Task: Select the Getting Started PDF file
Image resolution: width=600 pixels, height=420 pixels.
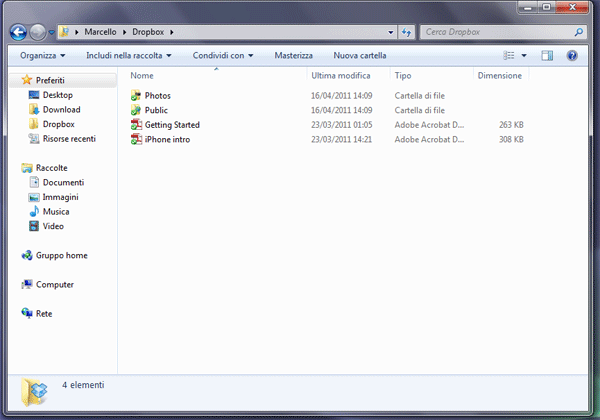Action: click(327, 125)
